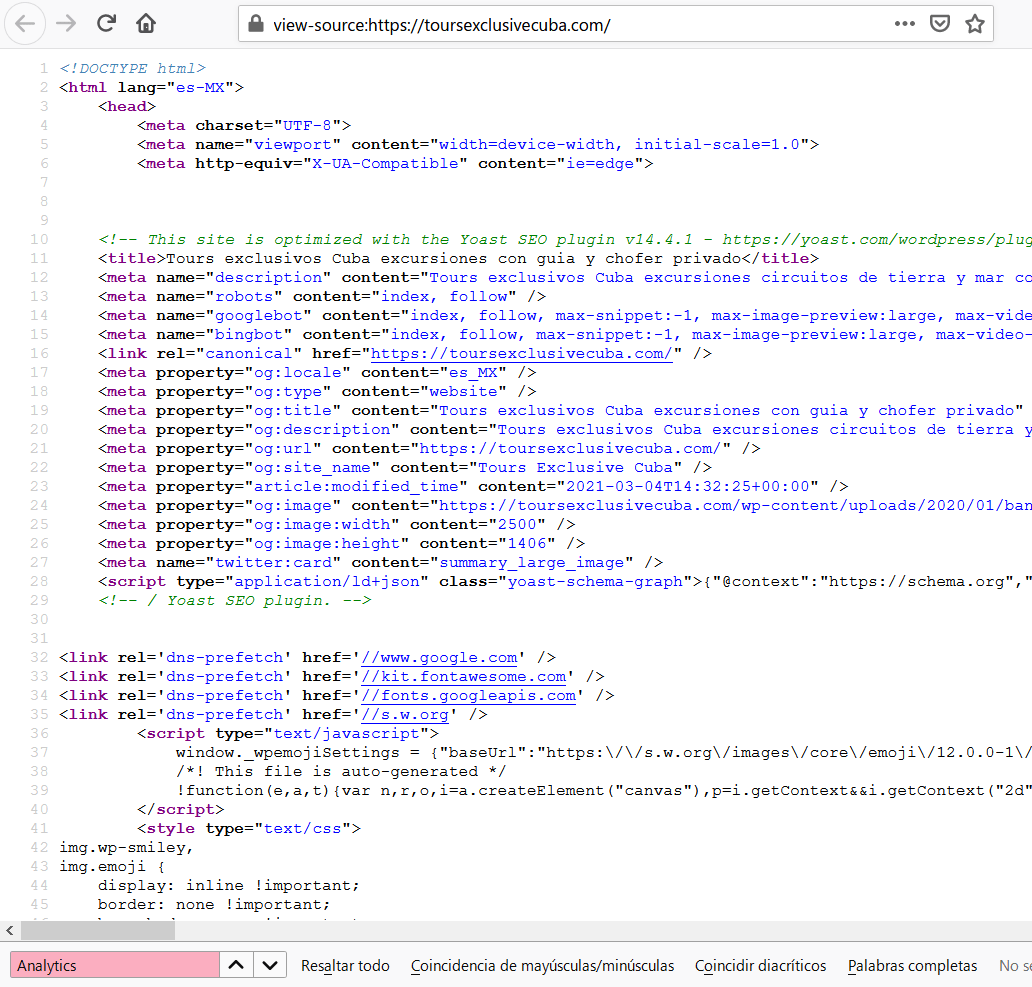
Task: Open the canonical toursexclusivecuba.com link
Action: [x=521, y=353]
